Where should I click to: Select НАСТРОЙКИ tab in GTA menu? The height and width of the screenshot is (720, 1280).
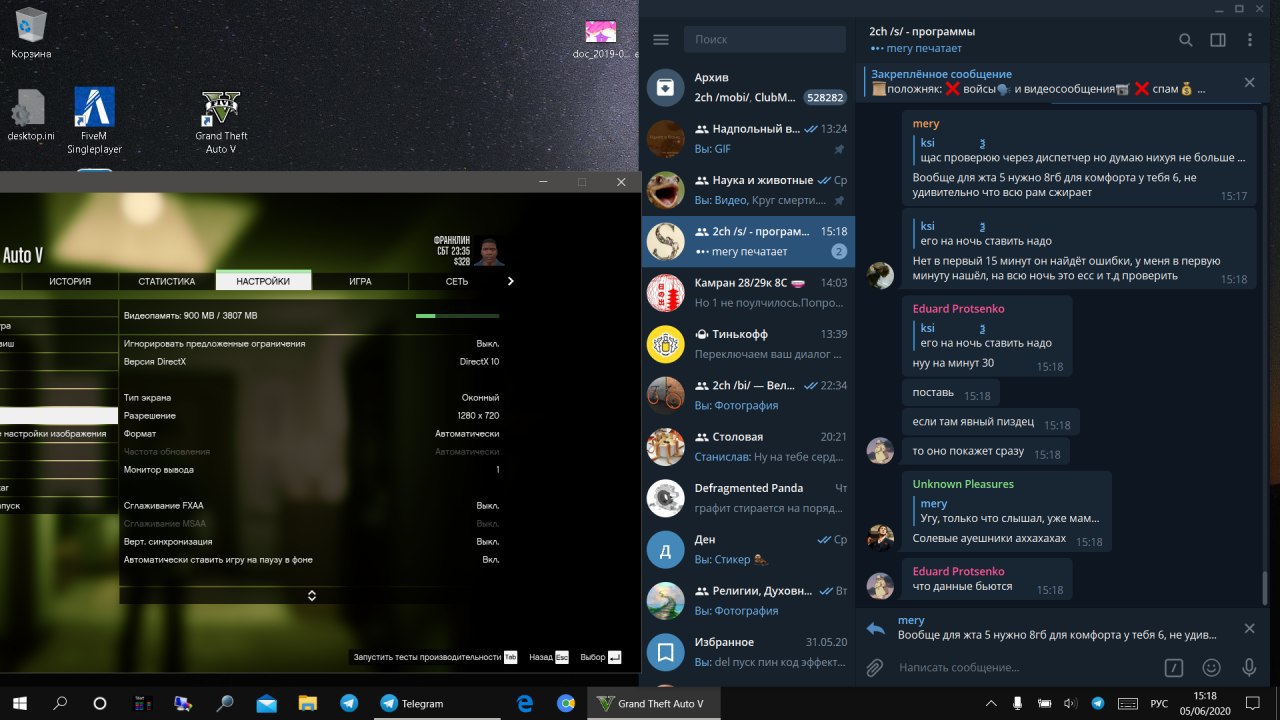point(263,281)
